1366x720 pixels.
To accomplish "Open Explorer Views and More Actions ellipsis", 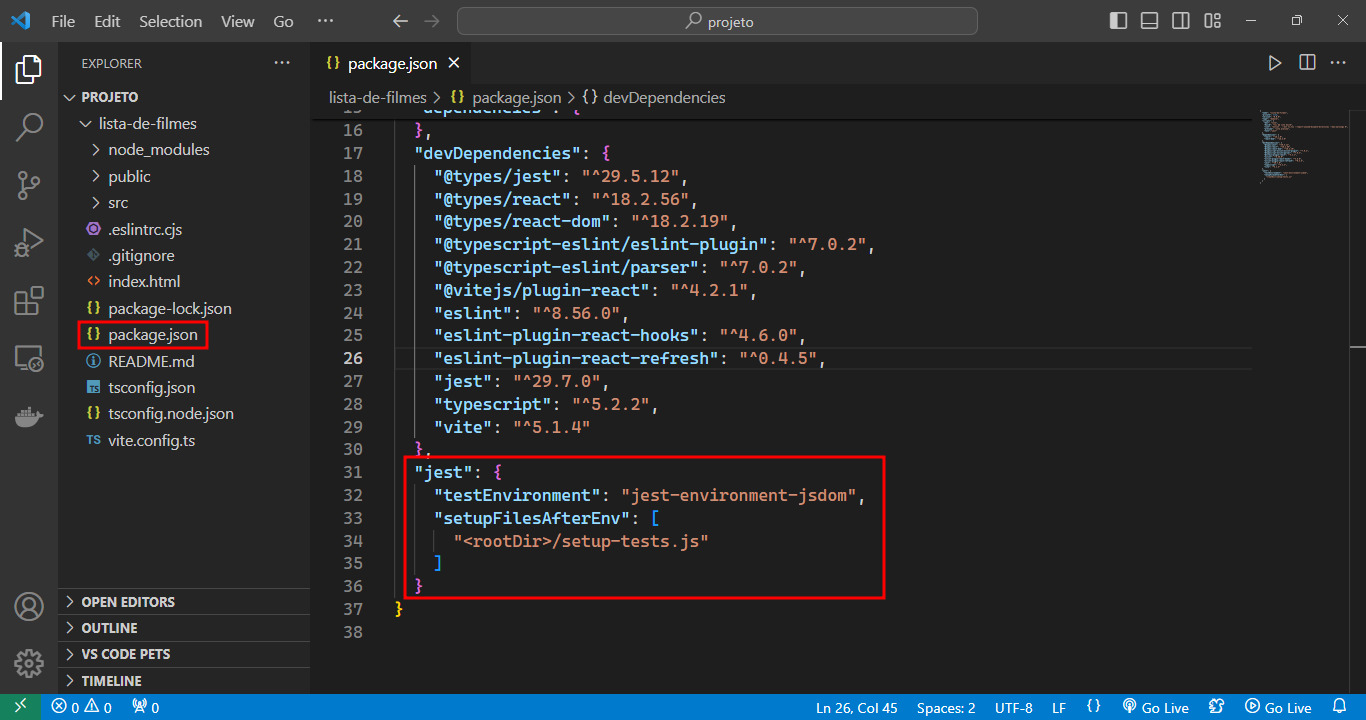I will pos(282,63).
